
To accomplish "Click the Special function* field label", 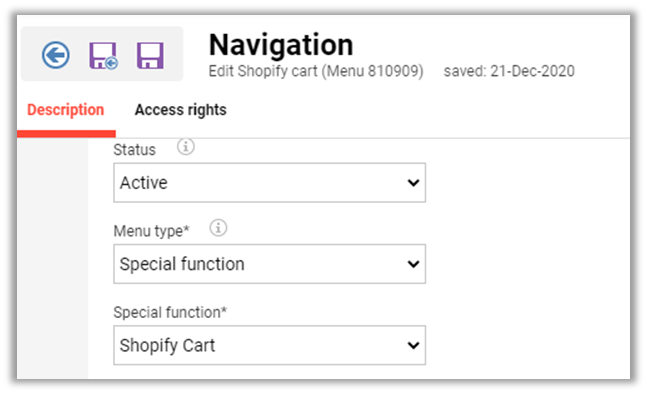I will [170, 312].
